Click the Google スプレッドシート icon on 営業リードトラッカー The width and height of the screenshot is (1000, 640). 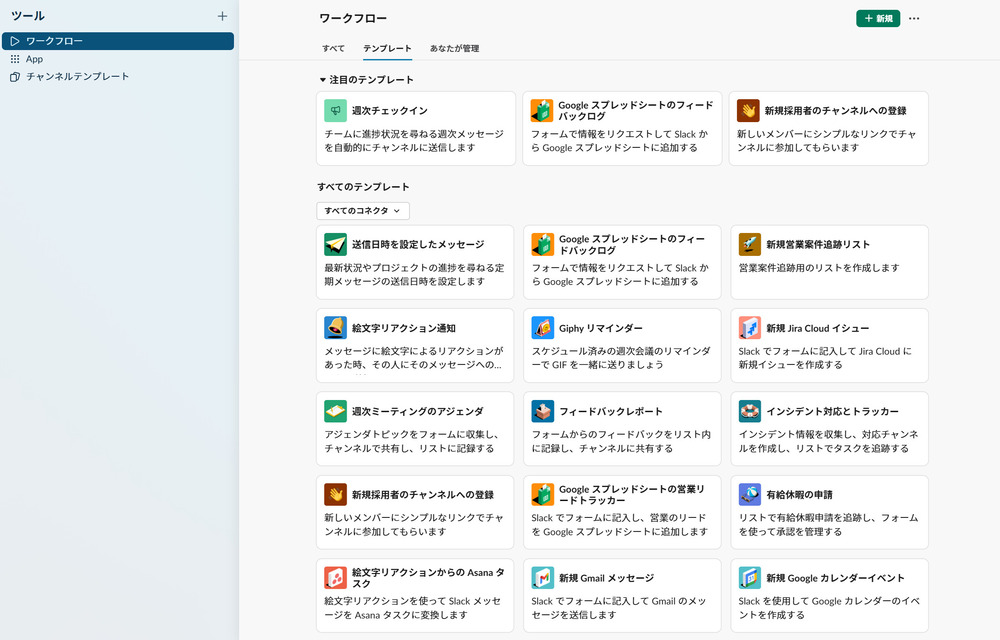coord(542,496)
